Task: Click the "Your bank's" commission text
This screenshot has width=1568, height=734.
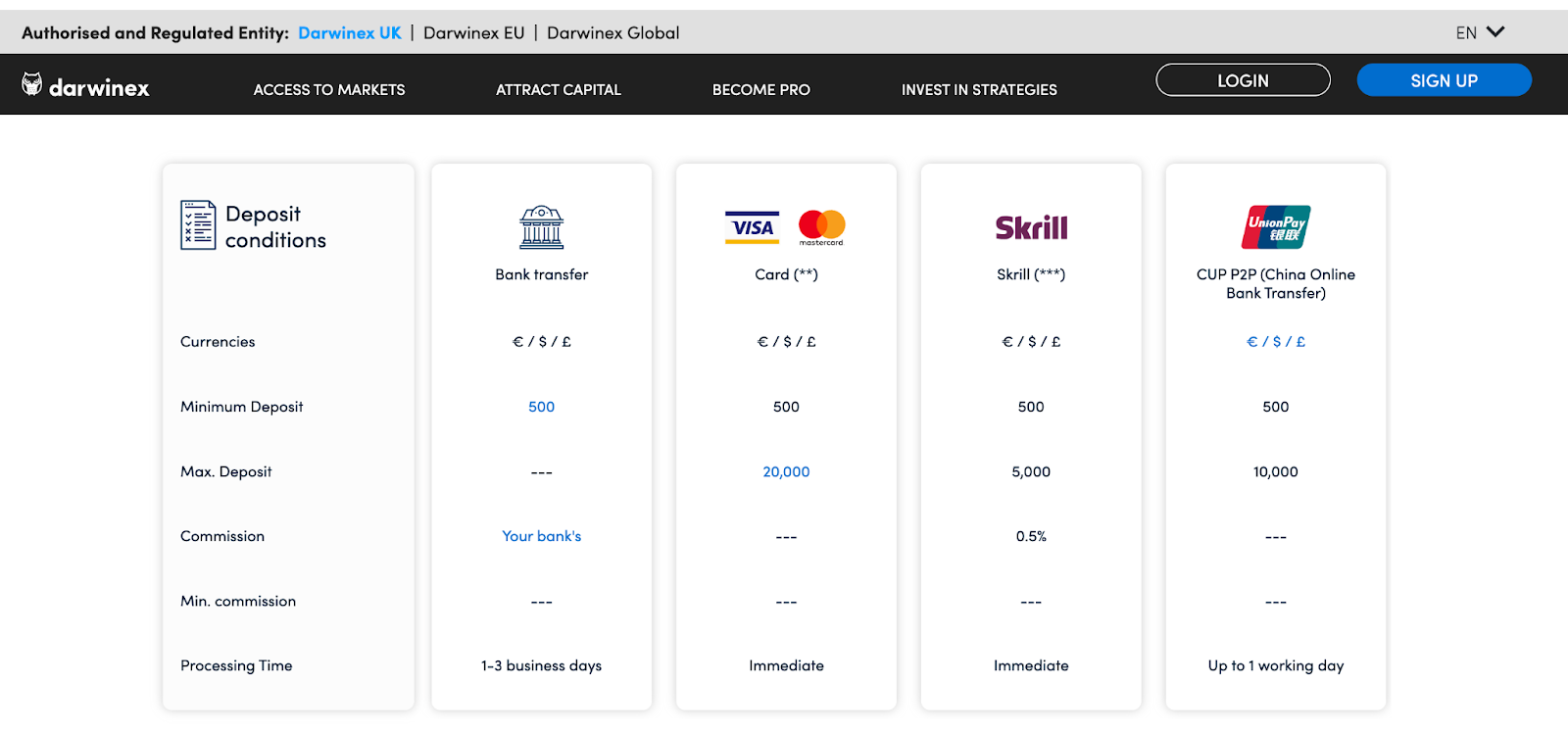Action: point(541,536)
